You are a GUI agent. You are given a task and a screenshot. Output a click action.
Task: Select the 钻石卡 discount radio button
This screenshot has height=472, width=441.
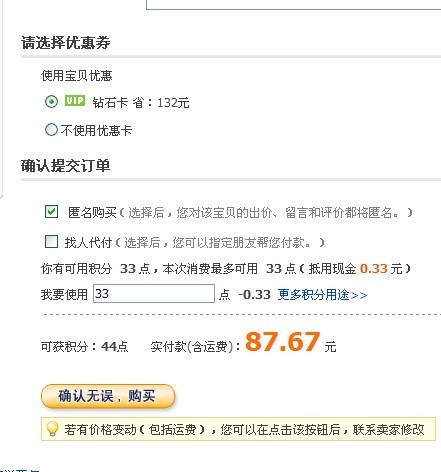click(x=51, y=101)
